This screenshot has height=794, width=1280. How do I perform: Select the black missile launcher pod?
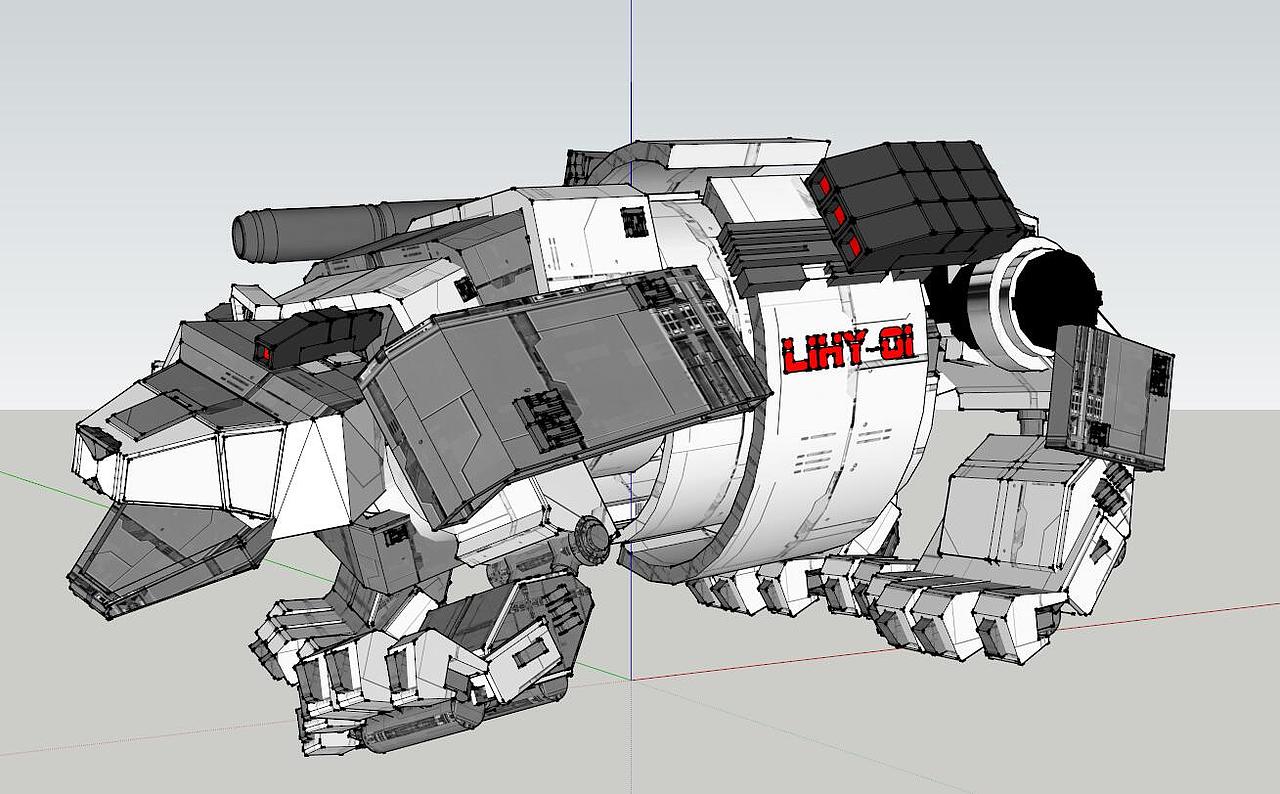point(915,204)
